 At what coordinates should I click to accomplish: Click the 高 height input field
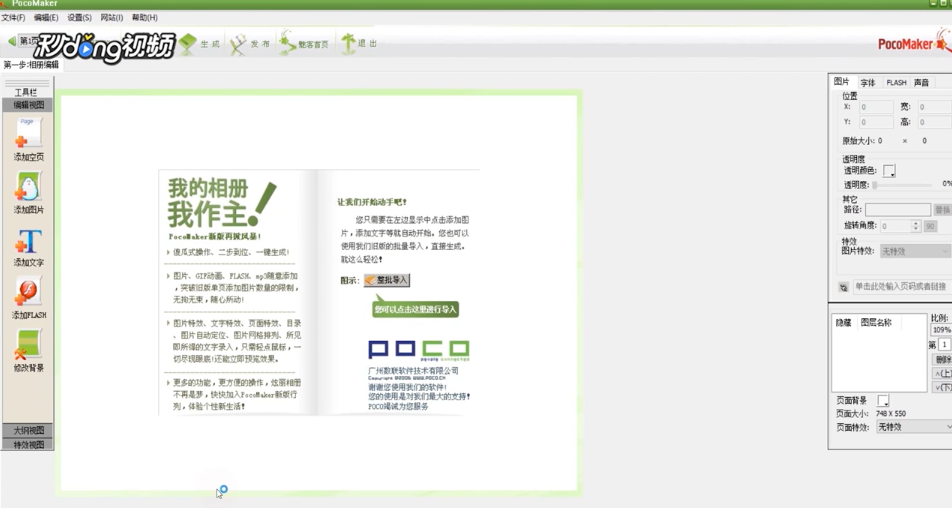(x=933, y=122)
